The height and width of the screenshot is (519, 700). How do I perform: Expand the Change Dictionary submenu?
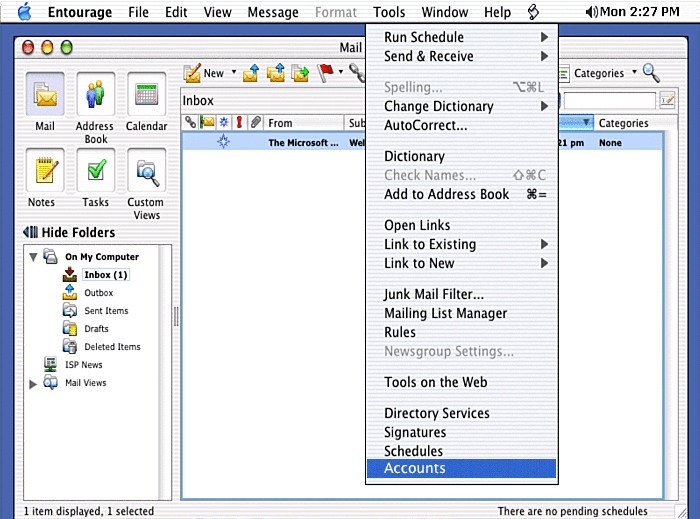point(544,106)
